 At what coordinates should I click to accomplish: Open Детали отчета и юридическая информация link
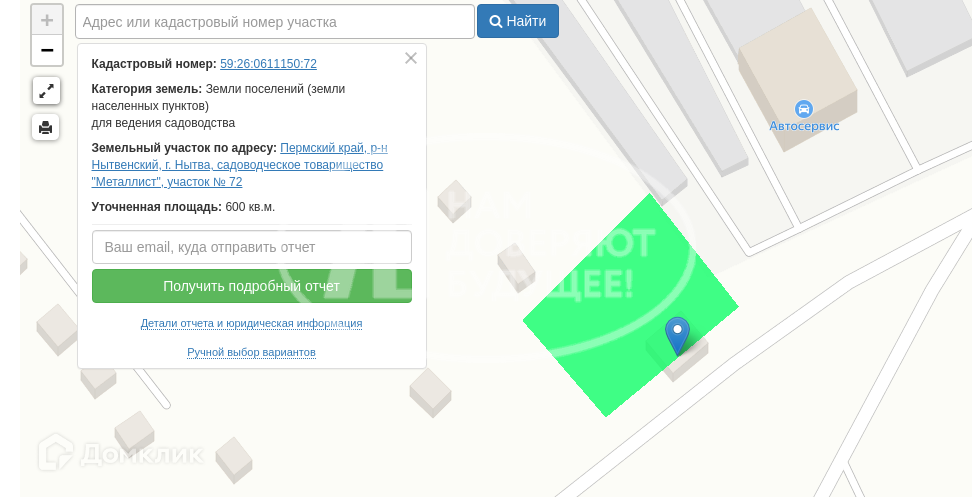pyautogui.click(x=252, y=323)
